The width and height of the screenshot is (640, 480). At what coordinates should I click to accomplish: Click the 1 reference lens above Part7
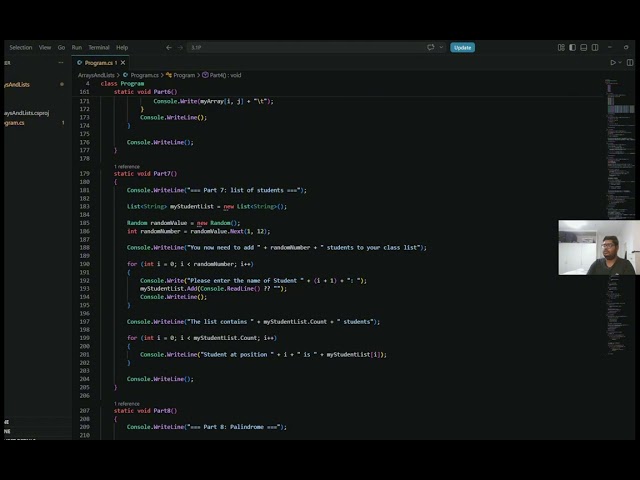click(127, 167)
